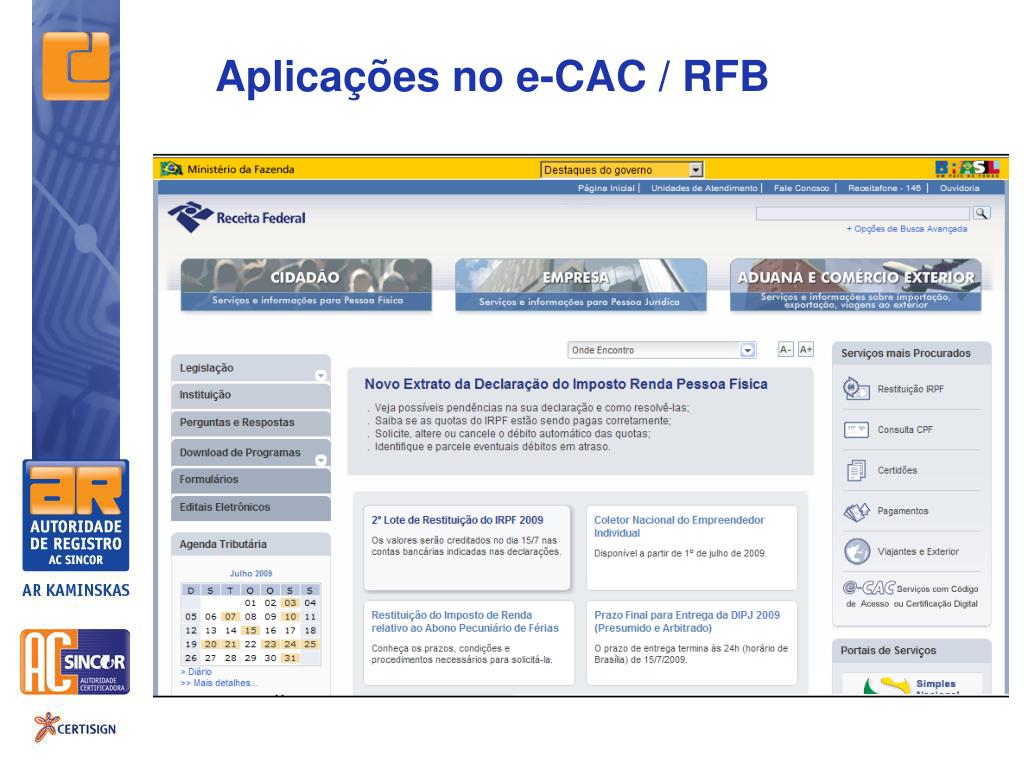Click in the site search field
1024x768 pixels.
point(862,214)
